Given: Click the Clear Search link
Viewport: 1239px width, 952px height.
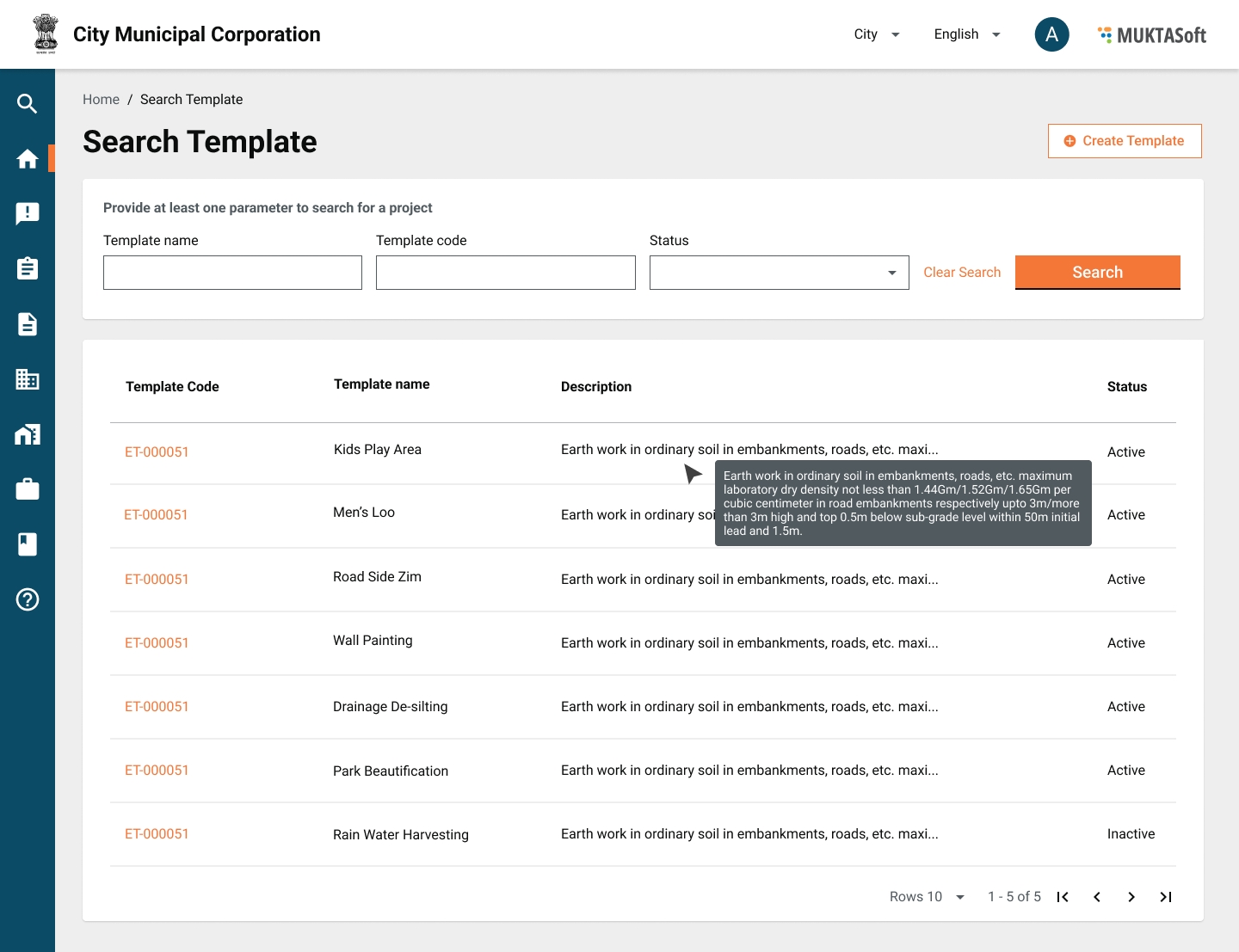Looking at the screenshot, I should (962, 273).
